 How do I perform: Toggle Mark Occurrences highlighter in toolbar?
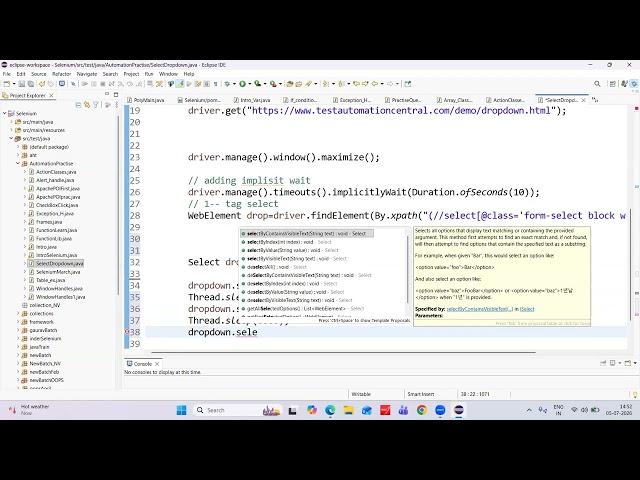point(180,84)
